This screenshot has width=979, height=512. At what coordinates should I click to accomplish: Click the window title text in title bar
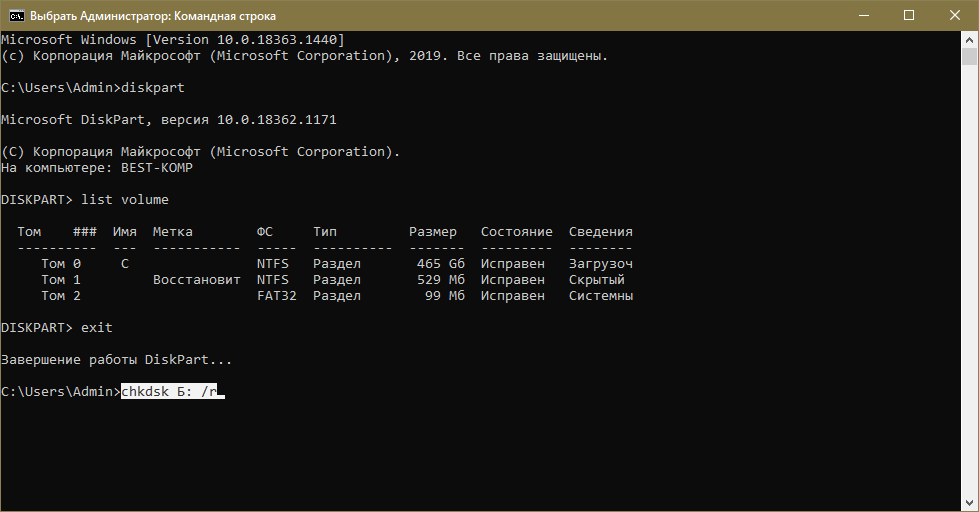click(152, 16)
